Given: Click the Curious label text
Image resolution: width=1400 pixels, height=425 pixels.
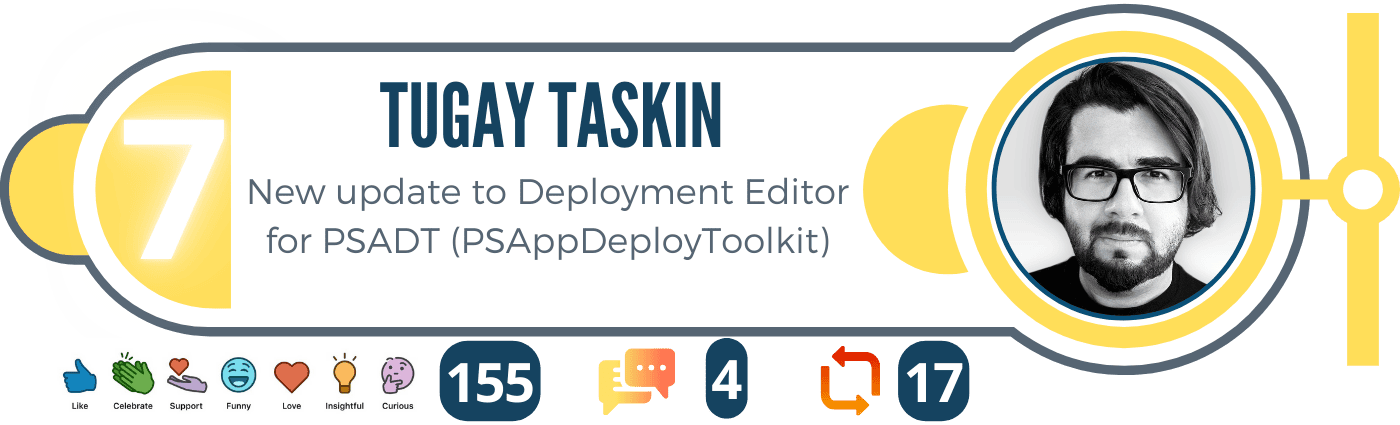Looking at the screenshot, I should click(398, 406).
